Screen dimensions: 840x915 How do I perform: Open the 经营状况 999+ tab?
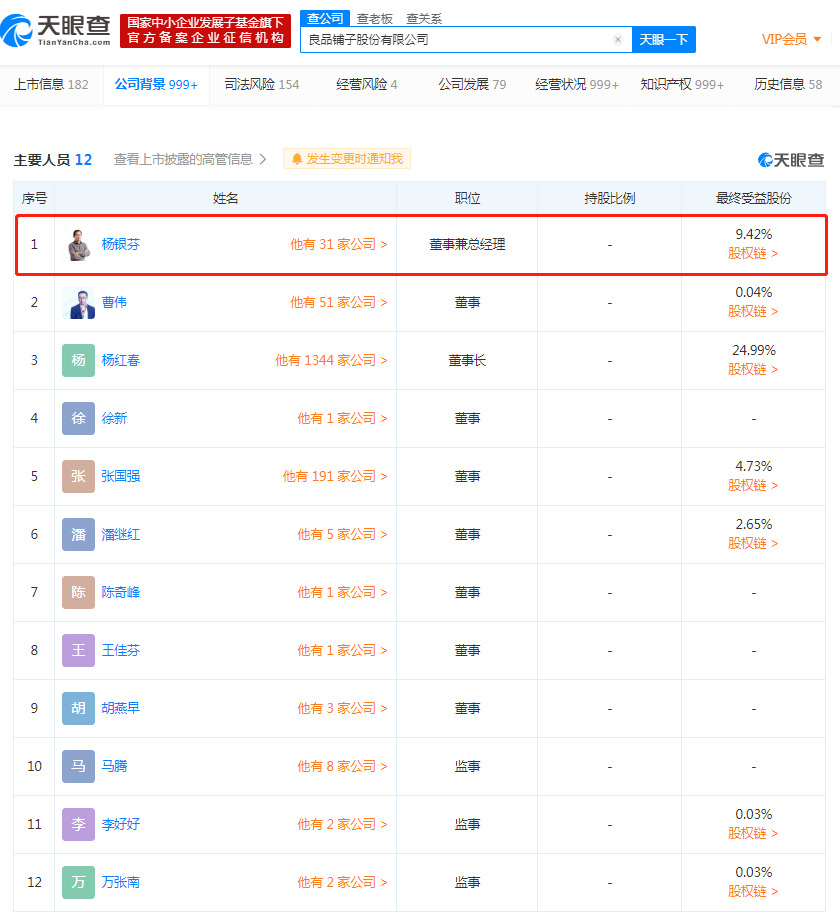577,85
